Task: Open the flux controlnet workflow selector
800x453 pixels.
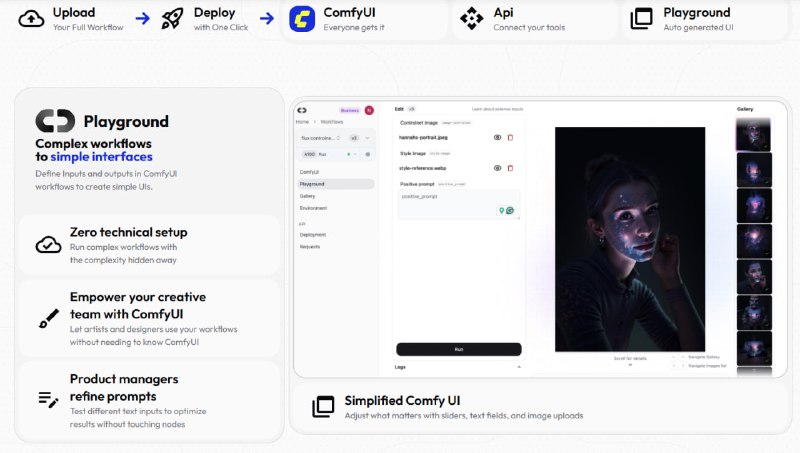Action: coord(321,138)
